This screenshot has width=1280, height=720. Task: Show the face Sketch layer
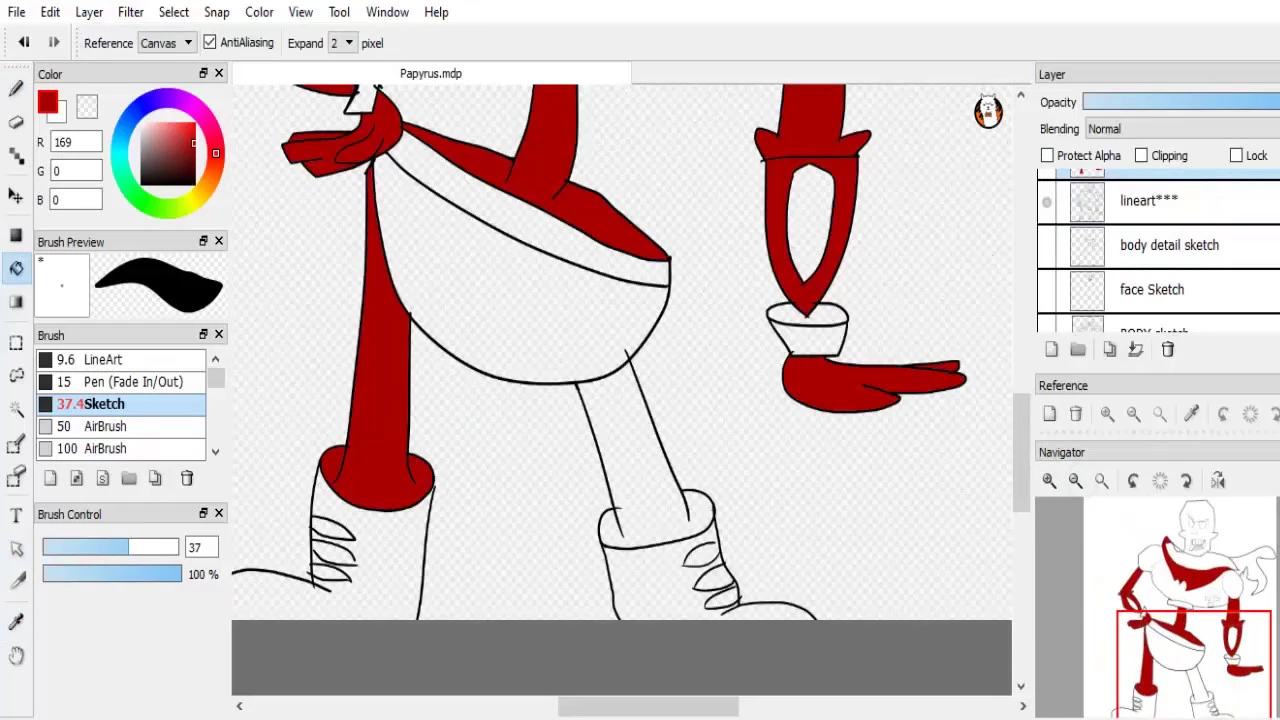pyautogui.click(x=1047, y=290)
